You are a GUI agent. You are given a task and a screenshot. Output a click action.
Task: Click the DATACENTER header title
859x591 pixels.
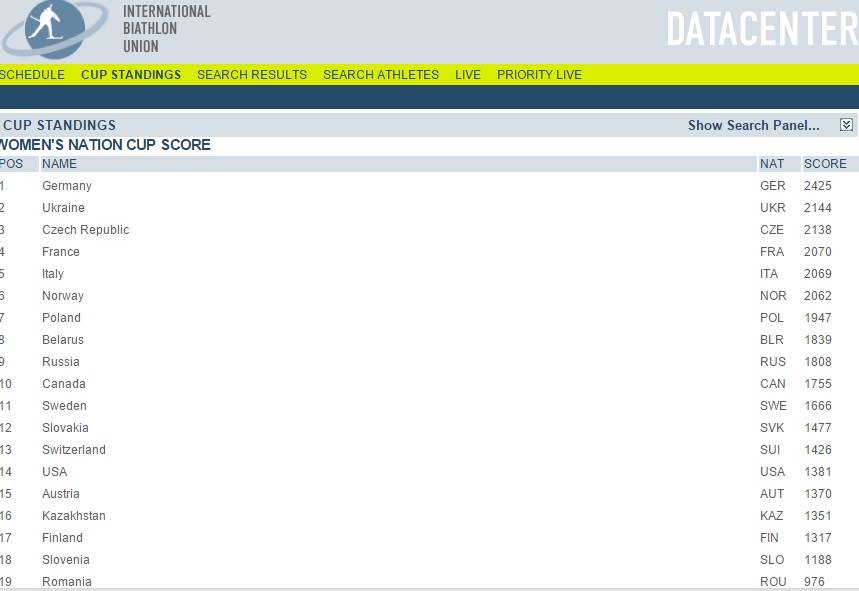761,29
